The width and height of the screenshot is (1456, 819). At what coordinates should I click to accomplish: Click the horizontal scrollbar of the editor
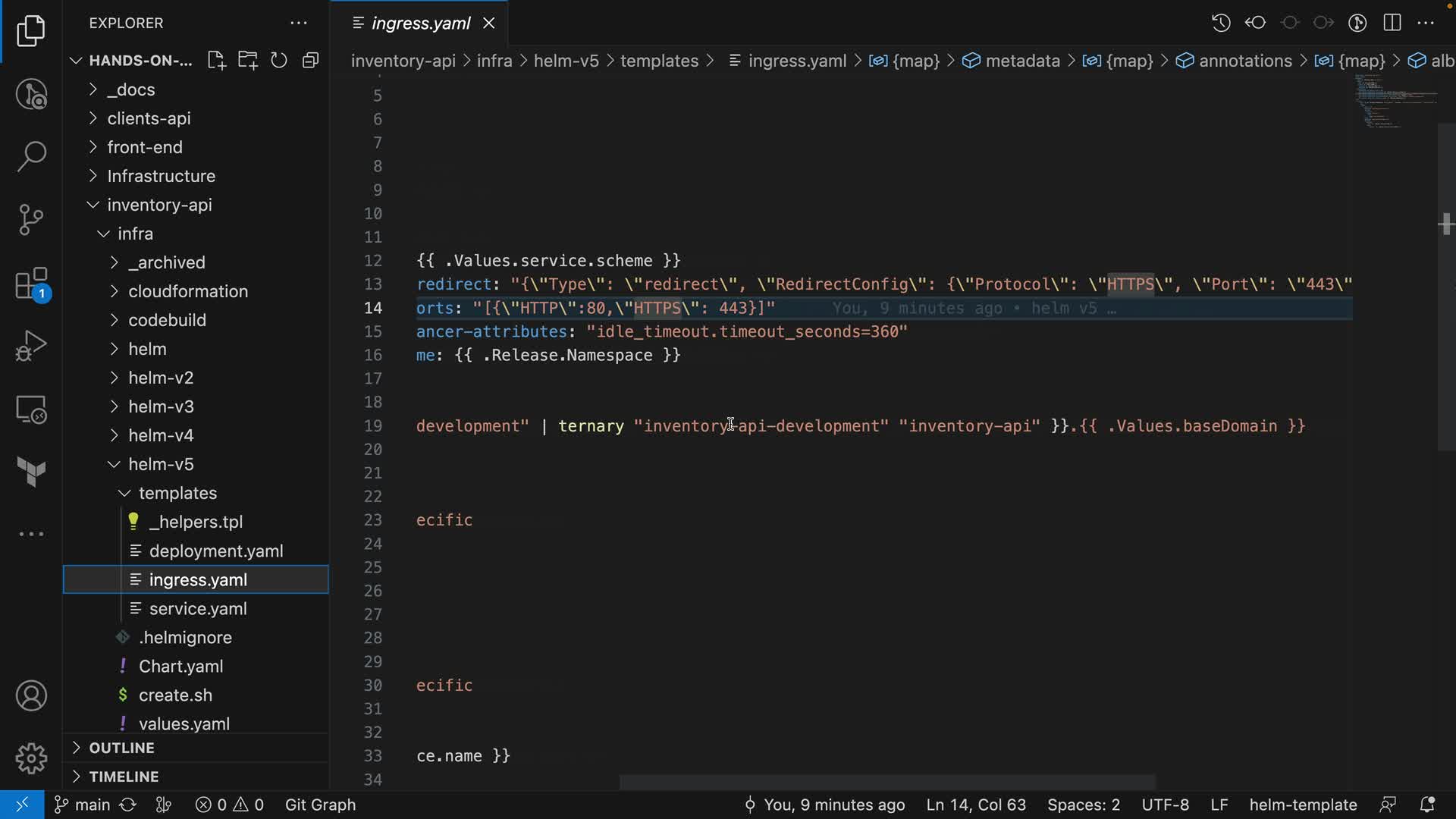pos(887,782)
